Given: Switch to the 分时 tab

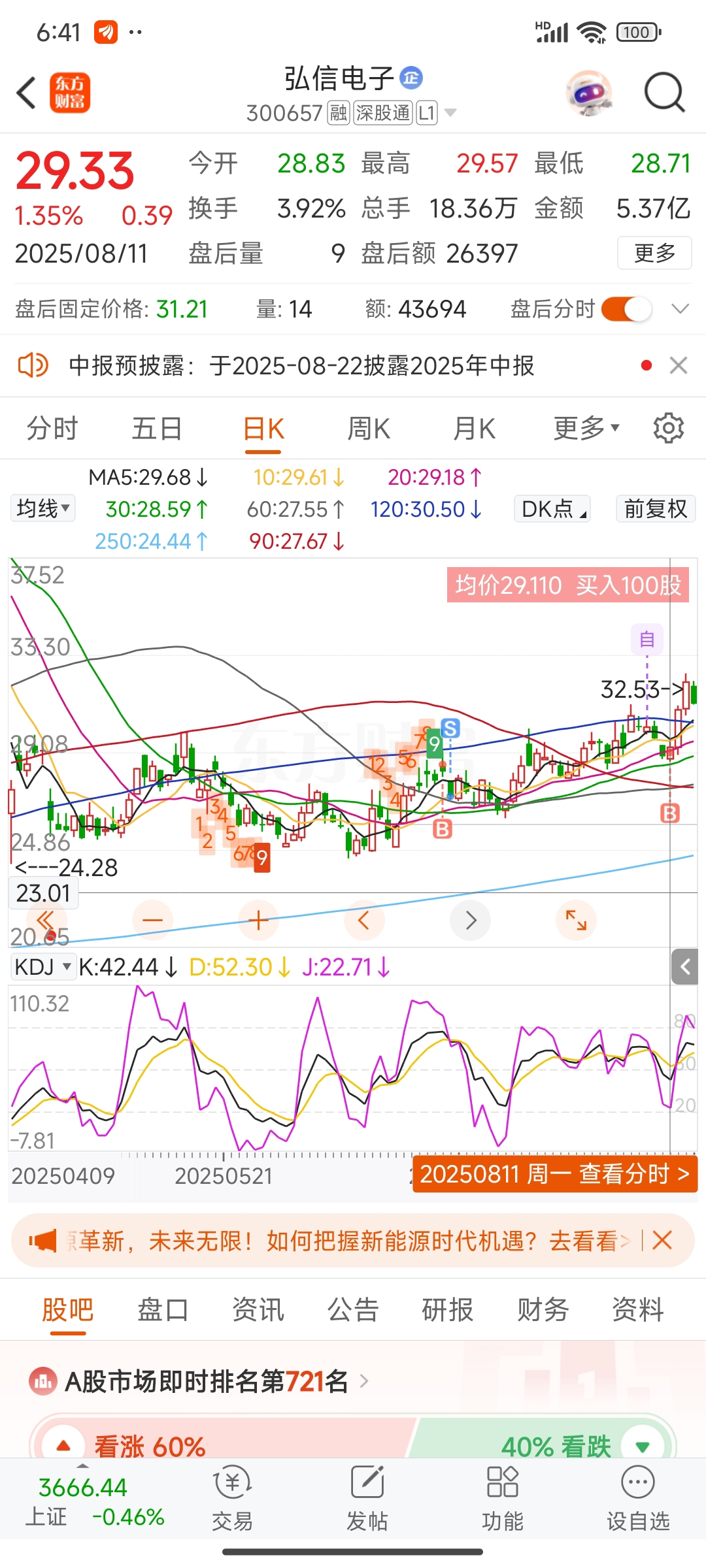Looking at the screenshot, I should pyautogui.click(x=52, y=429).
